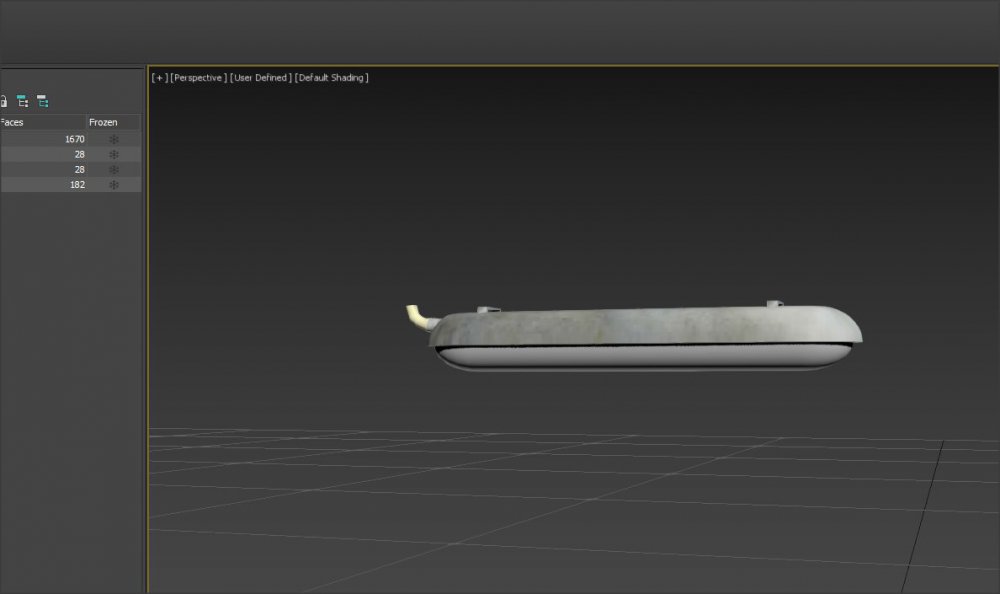Select the row with 182 faces

[42, 185]
